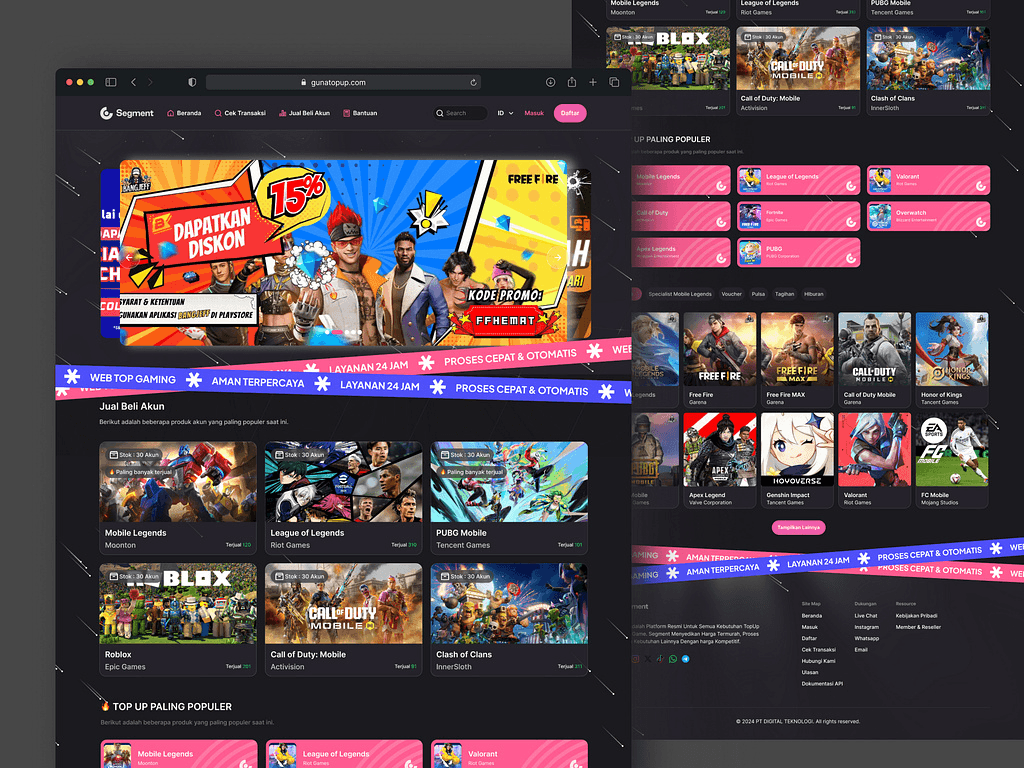Viewport: 1024px width, 768px height.
Task: Go back with the browser back arrow
Action: 133,82
